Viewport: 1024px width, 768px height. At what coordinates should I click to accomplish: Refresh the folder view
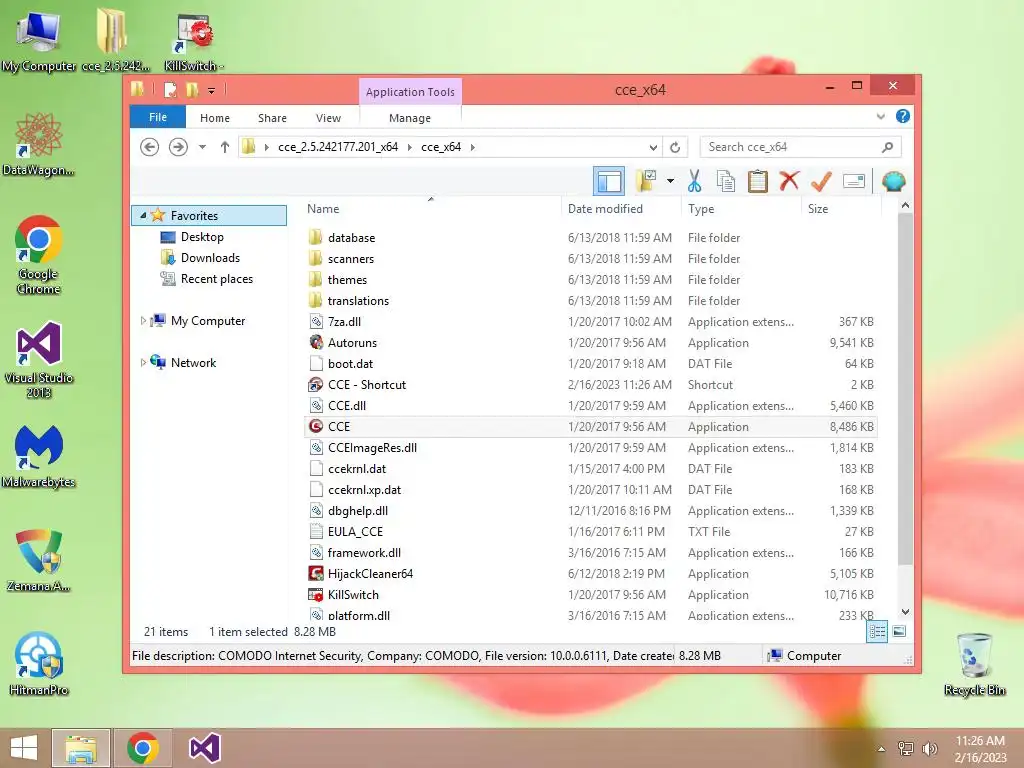click(x=675, y=148)
